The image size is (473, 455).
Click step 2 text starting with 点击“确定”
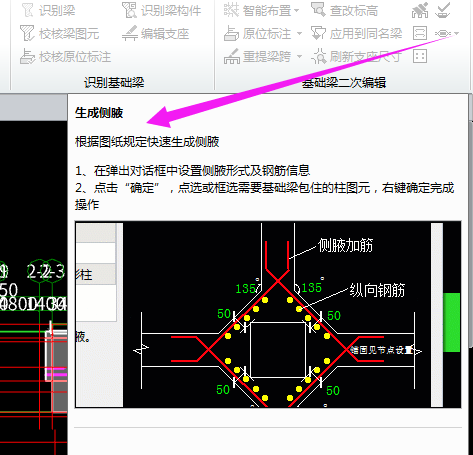point(264,196)
